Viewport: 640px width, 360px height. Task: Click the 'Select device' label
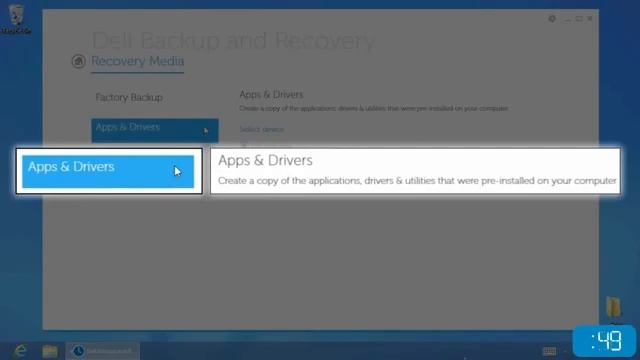pyautogui.click(x=262, y=129)
